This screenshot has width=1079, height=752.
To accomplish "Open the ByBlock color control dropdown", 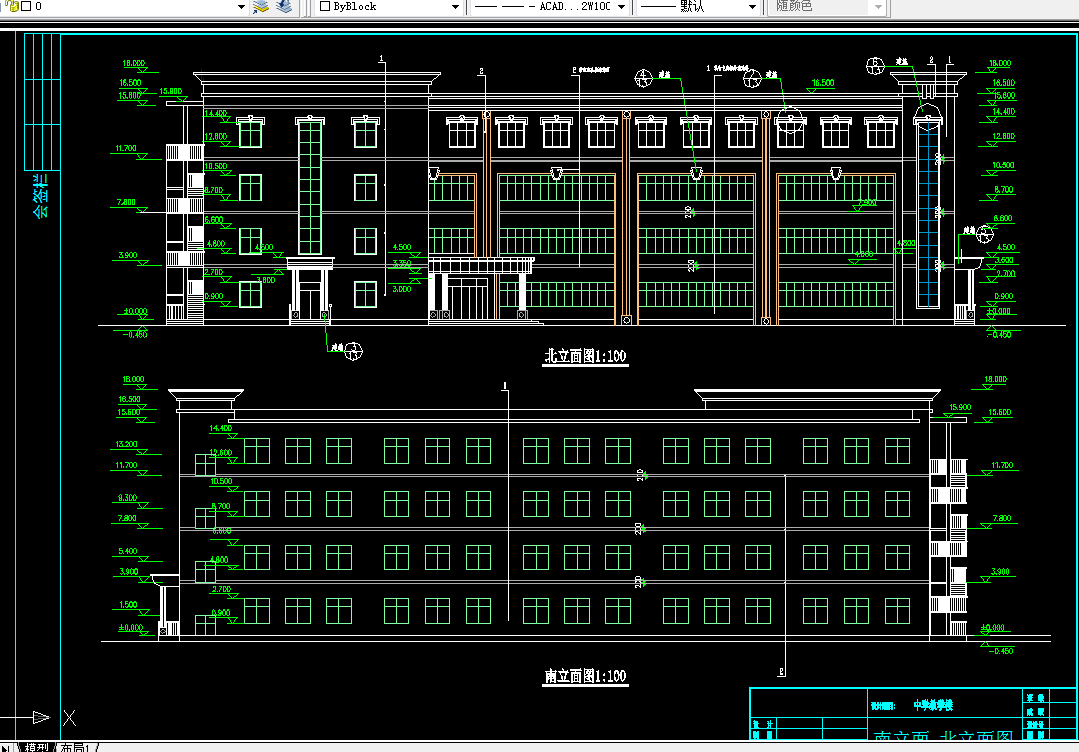I will click(455, 7).
